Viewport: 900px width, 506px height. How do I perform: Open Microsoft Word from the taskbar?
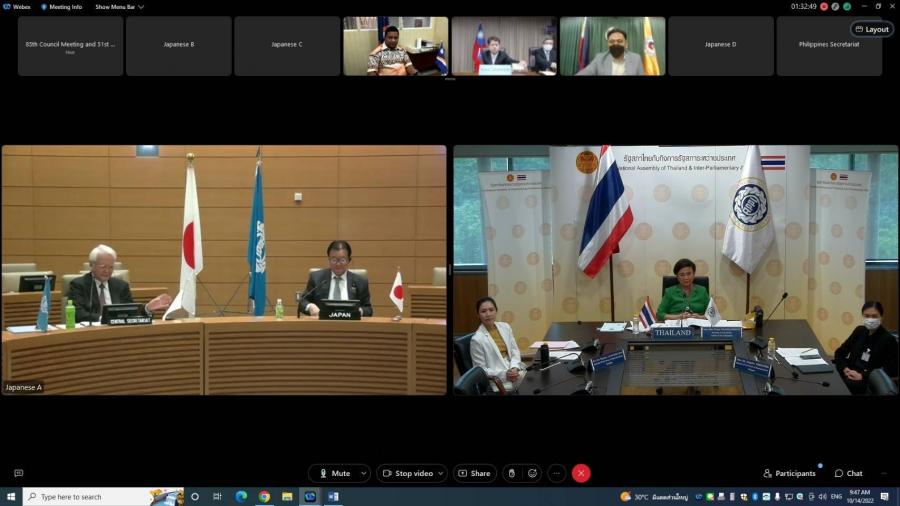[333, 496]
